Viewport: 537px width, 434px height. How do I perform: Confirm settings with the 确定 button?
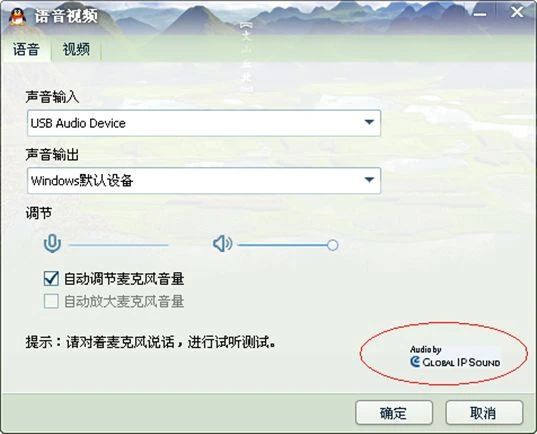(x=394, y=412)
